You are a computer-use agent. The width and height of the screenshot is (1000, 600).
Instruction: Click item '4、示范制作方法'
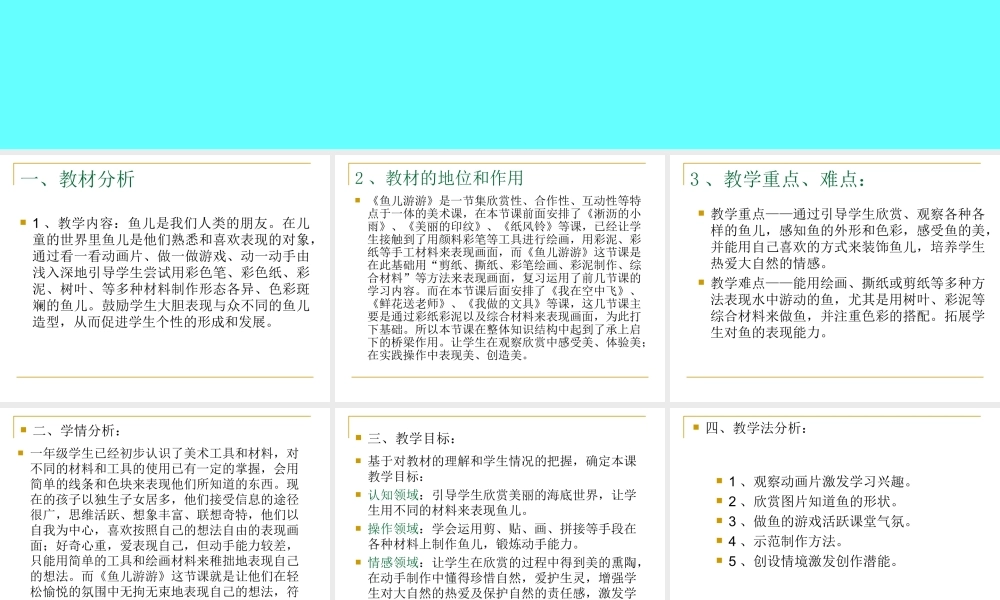click(784, 541)
